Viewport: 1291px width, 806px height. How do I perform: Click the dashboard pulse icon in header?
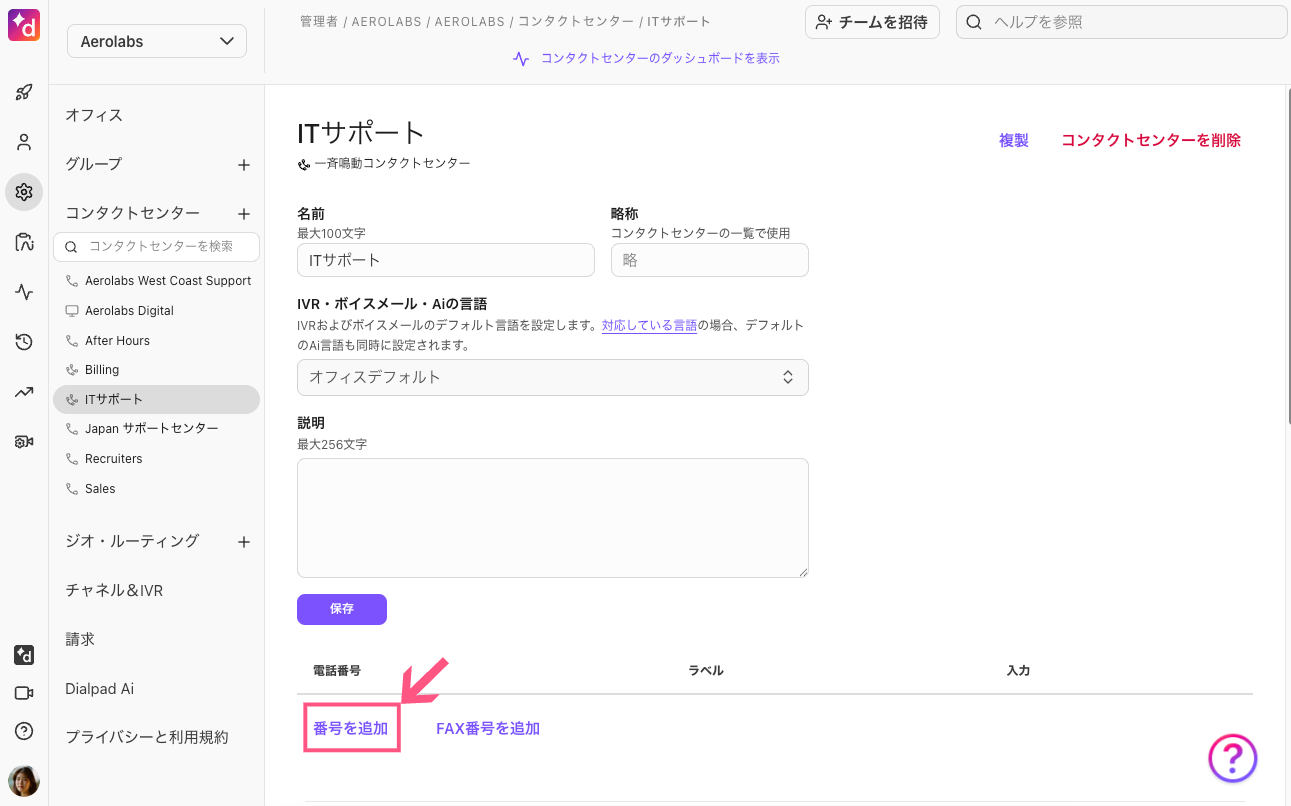pos(521,59)
